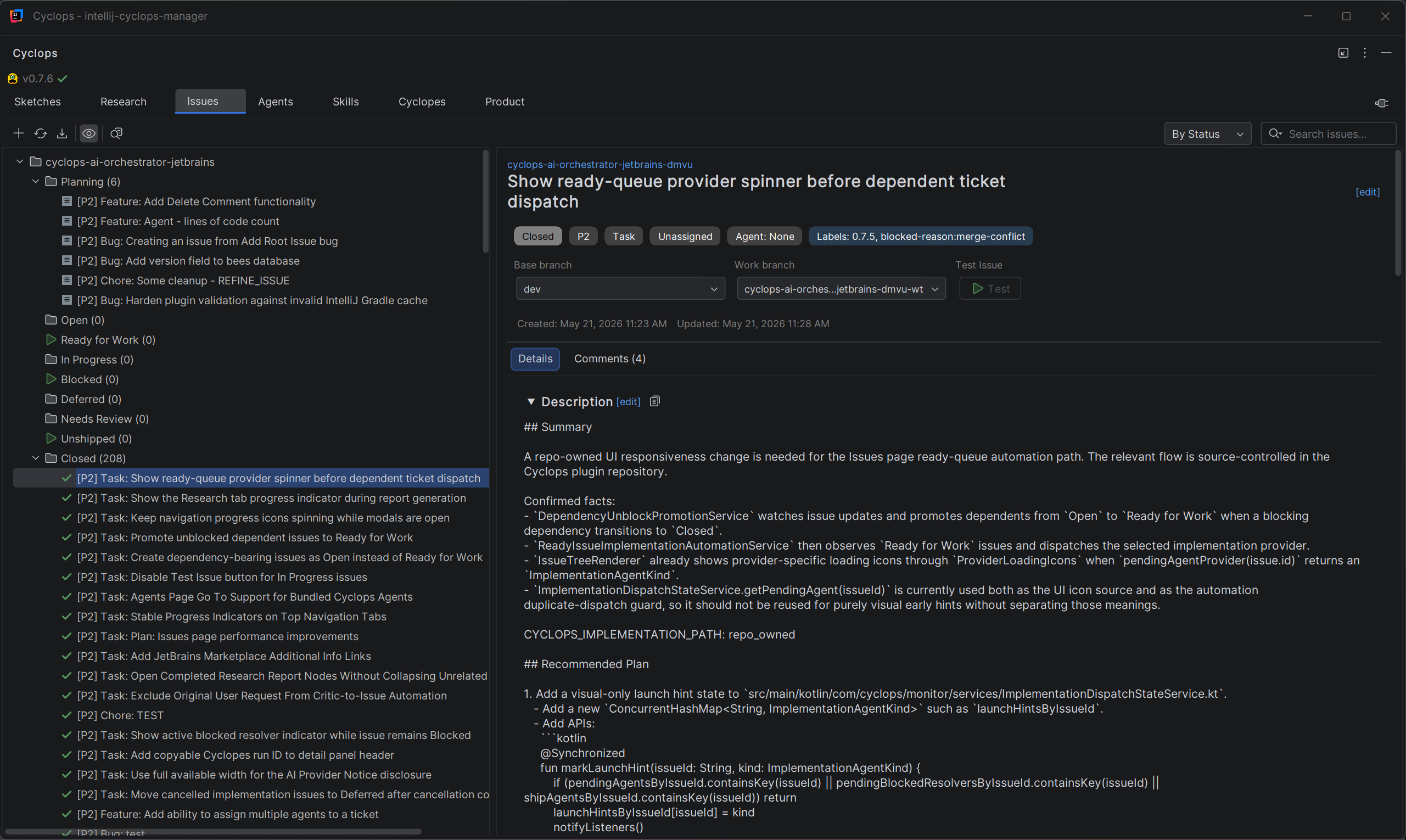Click the issue tree vertical scrollbar
The width and height of the screenshot is (1406, 840).
485,201
